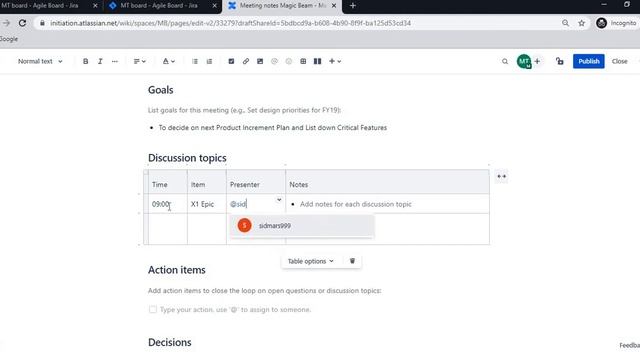Close the editor

(619, 61)
